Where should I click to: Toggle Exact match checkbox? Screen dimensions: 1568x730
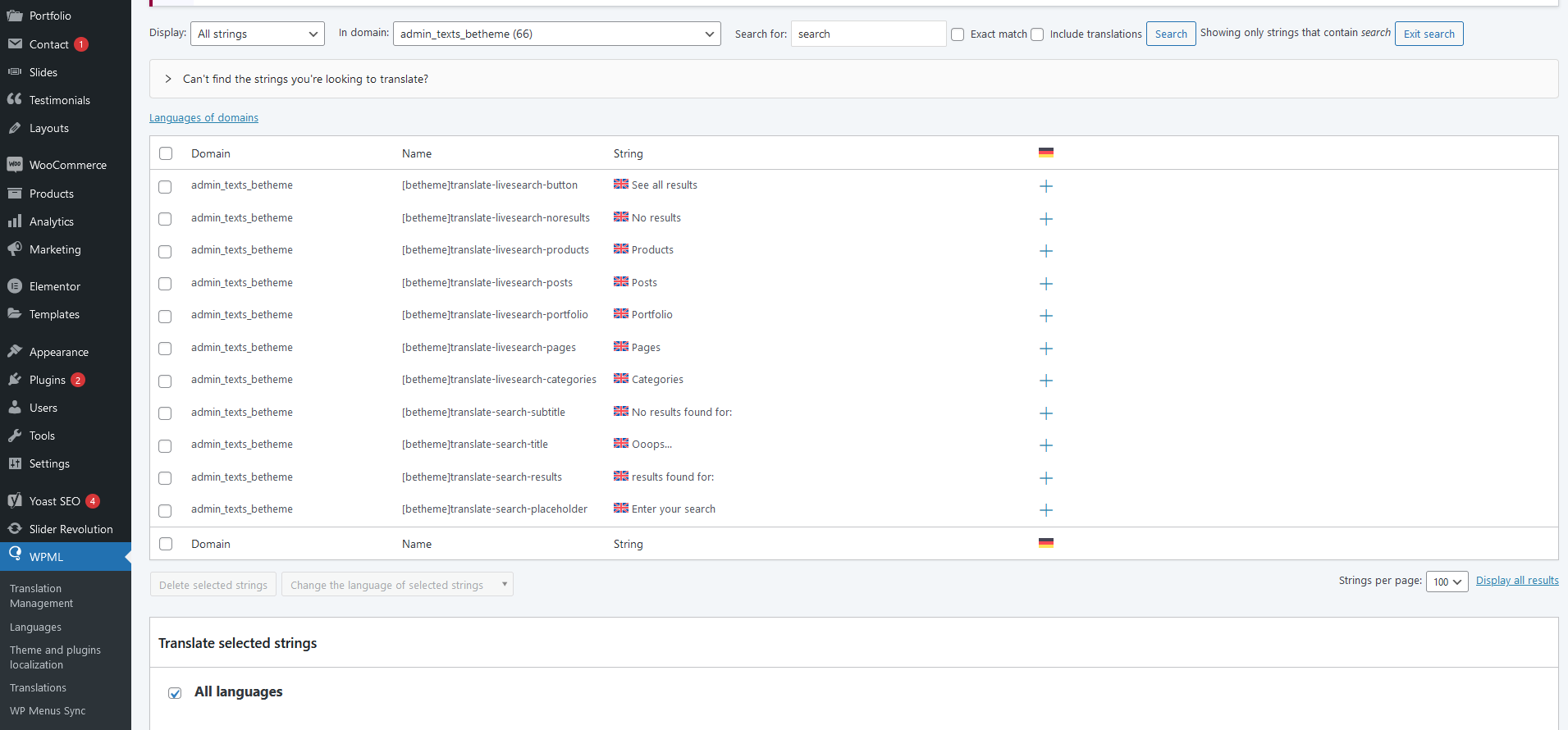(958, 34)
